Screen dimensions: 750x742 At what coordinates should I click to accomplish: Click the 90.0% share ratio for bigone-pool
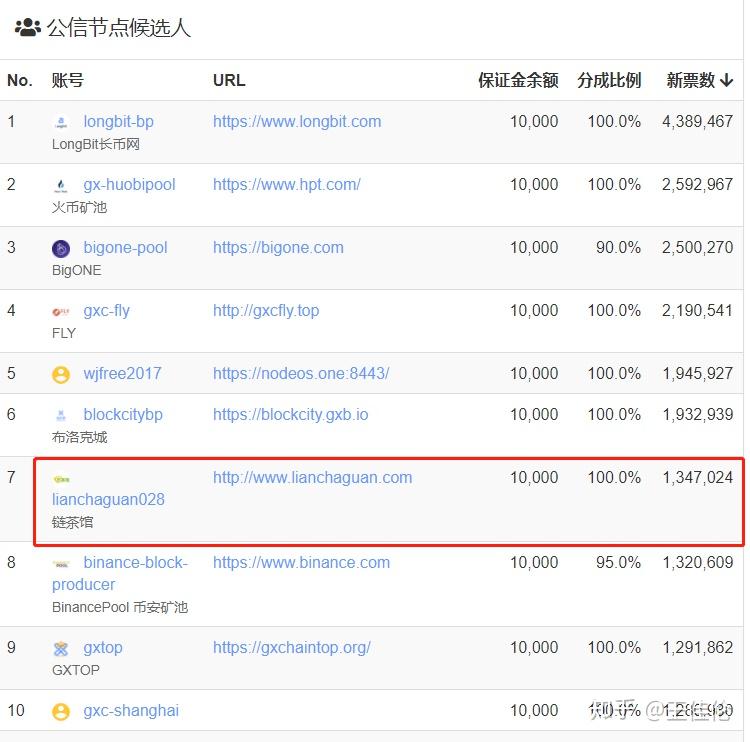click(x=618, y=248)
